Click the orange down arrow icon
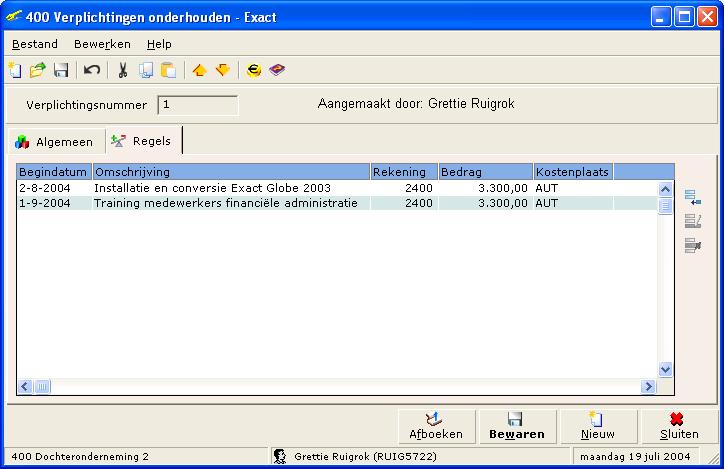 [x=223, y=70]
